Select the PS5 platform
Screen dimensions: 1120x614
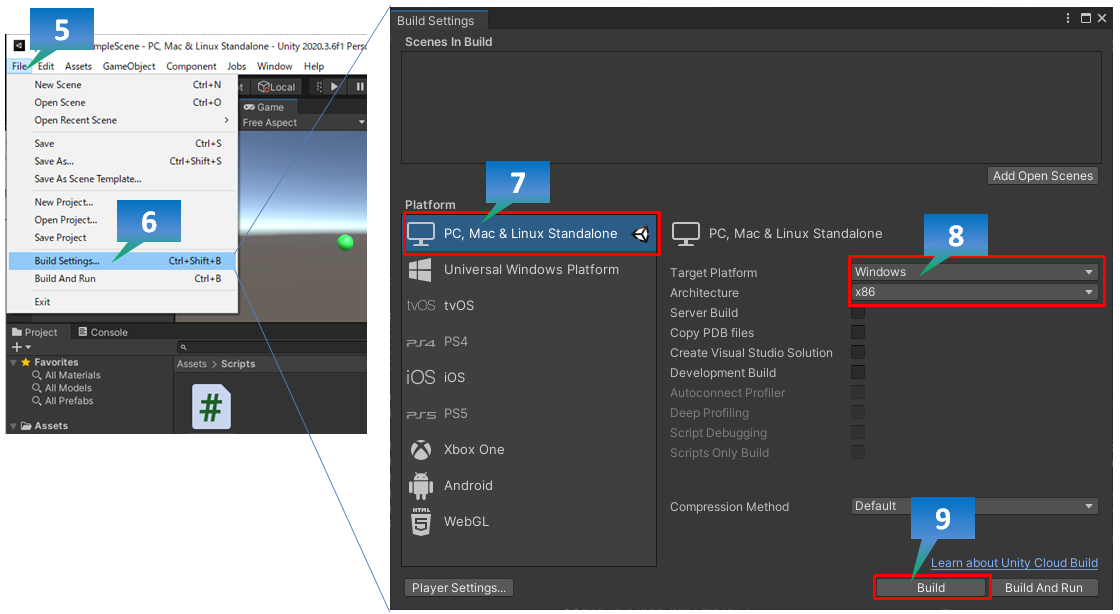(529, 414)
